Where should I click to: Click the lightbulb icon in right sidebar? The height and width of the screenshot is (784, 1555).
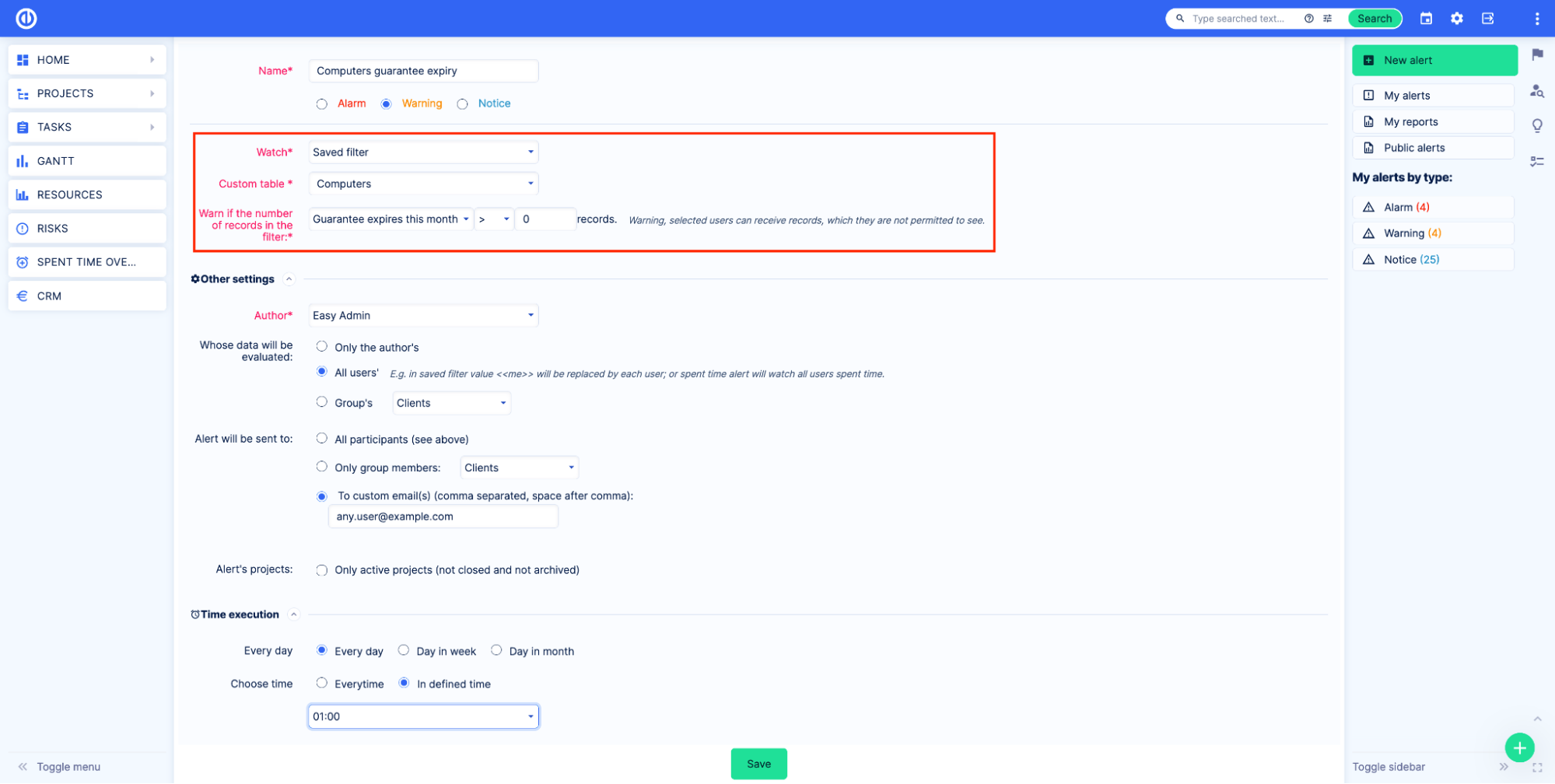click(1537, 125)
